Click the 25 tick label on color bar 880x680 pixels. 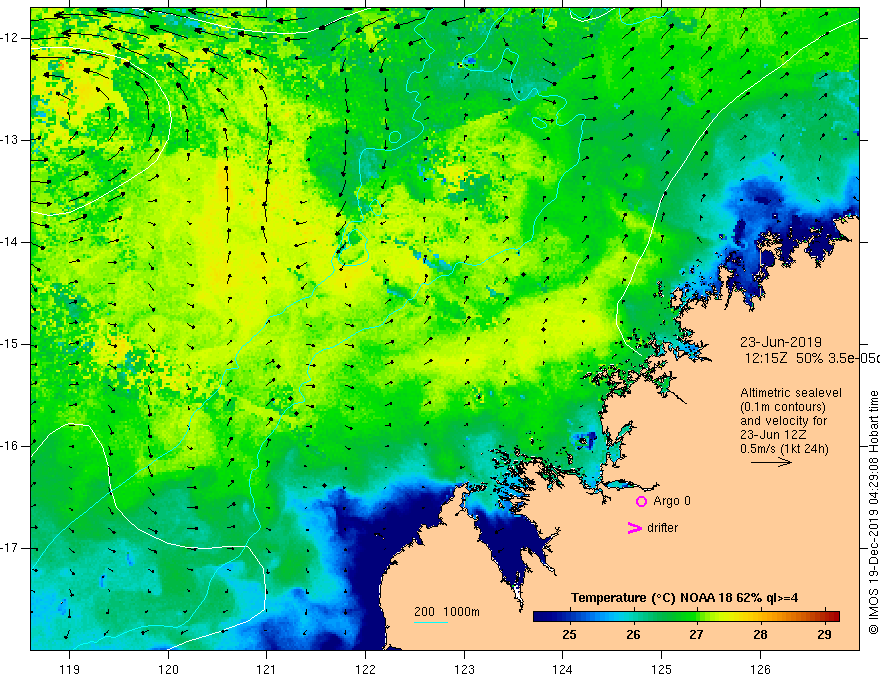click(569, 635)
